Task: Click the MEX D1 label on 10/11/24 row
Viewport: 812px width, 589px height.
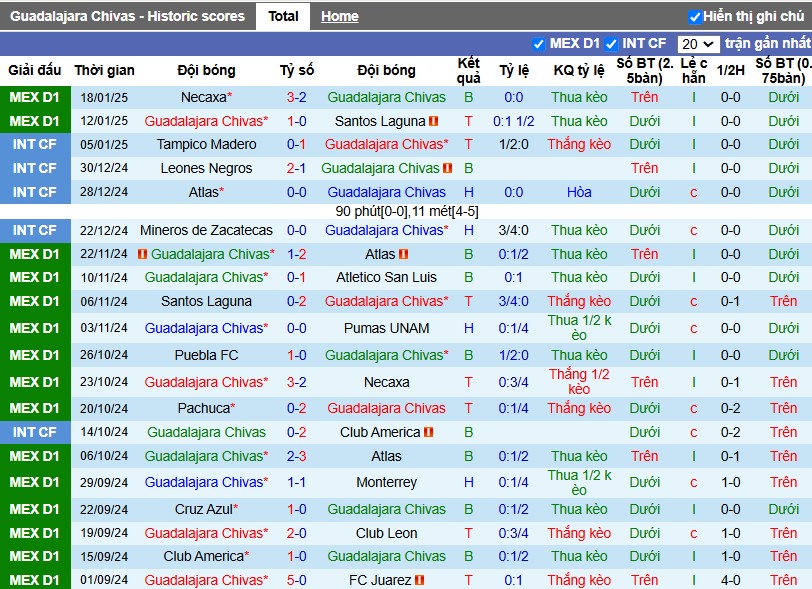Action: (35, 278)
